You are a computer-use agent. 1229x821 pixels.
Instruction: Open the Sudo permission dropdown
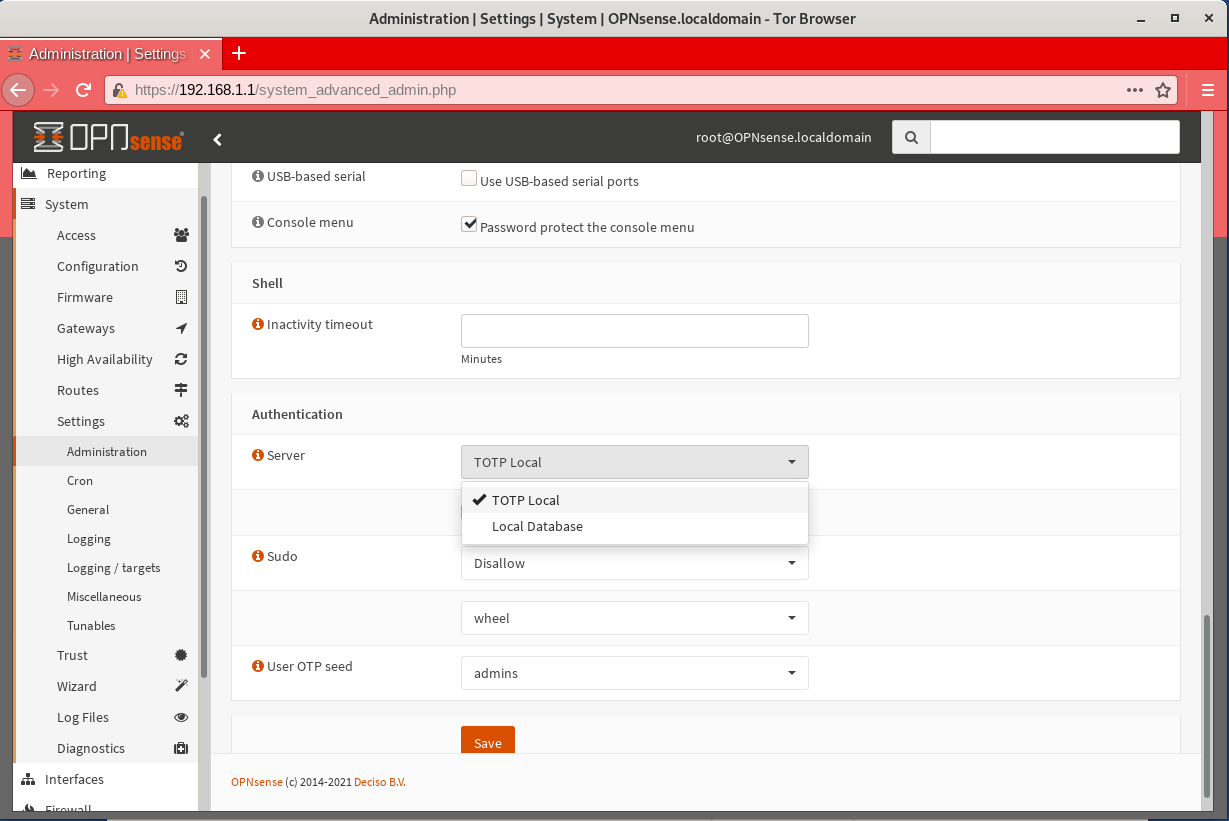(x=634, y=562)
